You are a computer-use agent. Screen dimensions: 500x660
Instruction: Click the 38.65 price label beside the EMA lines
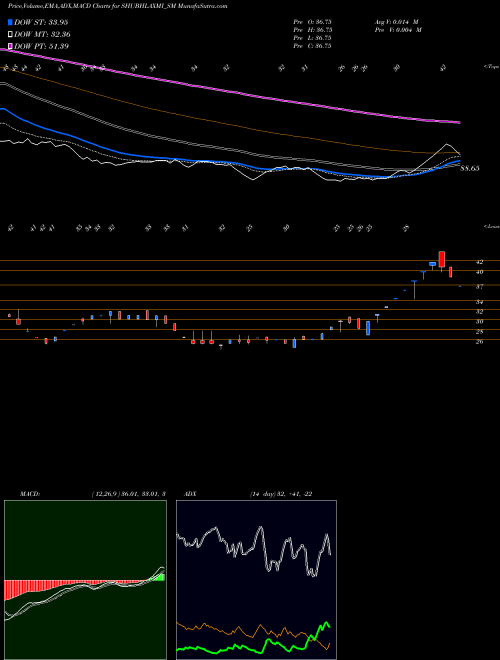click(x=470, y=168)
